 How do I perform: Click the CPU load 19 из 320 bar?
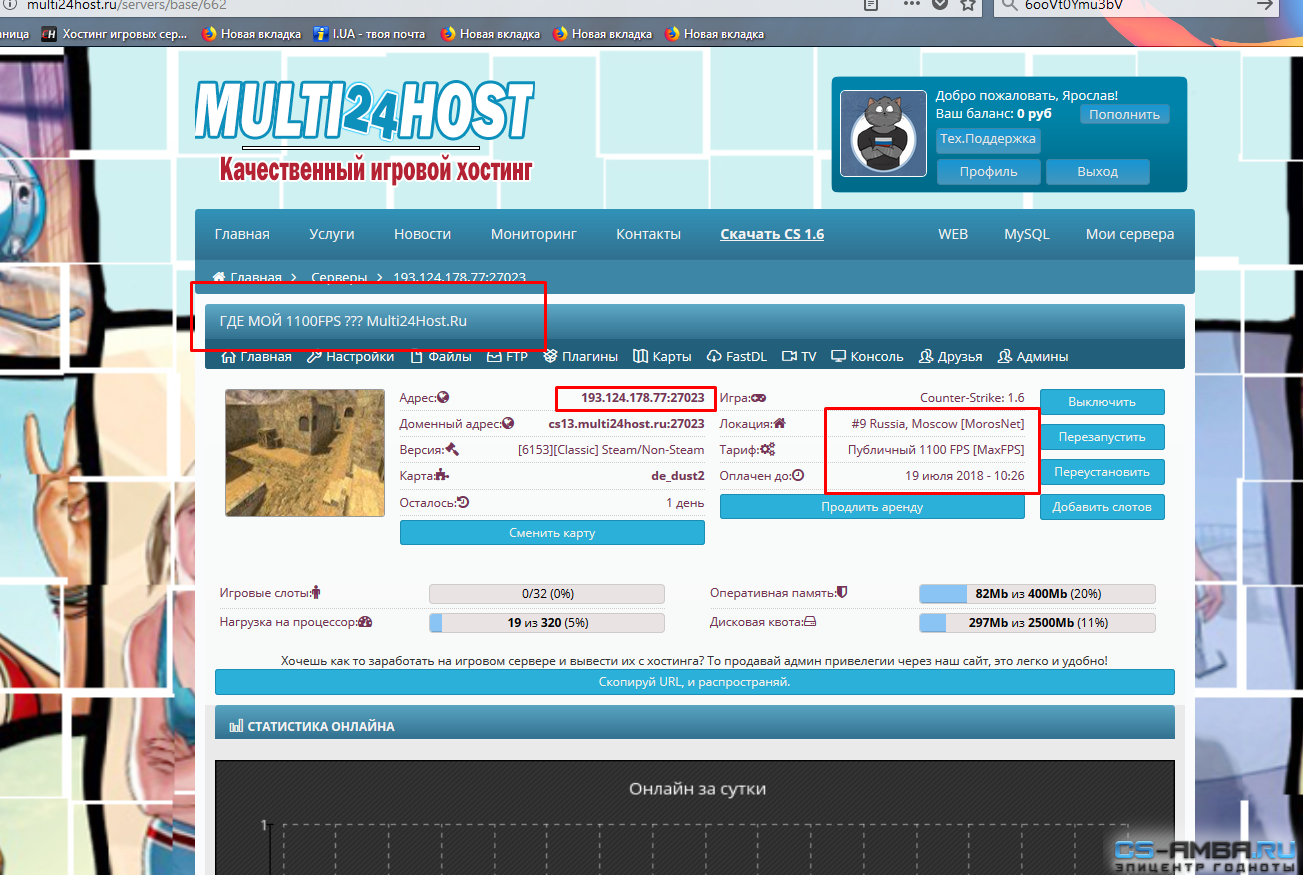547,623
